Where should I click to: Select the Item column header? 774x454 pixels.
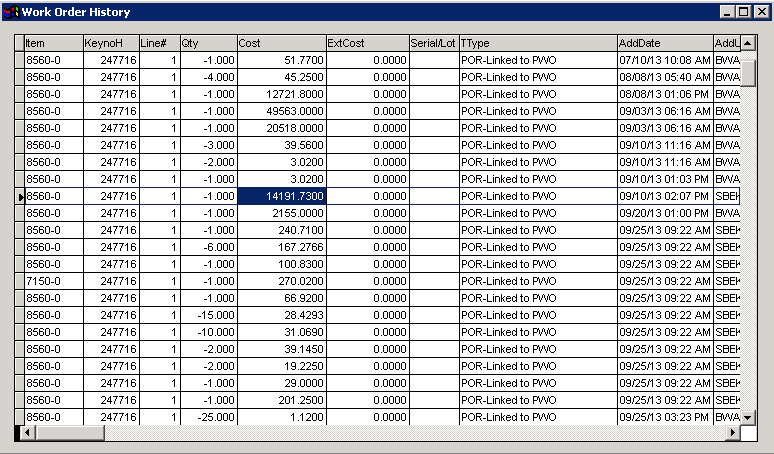[x=52, y=44]
